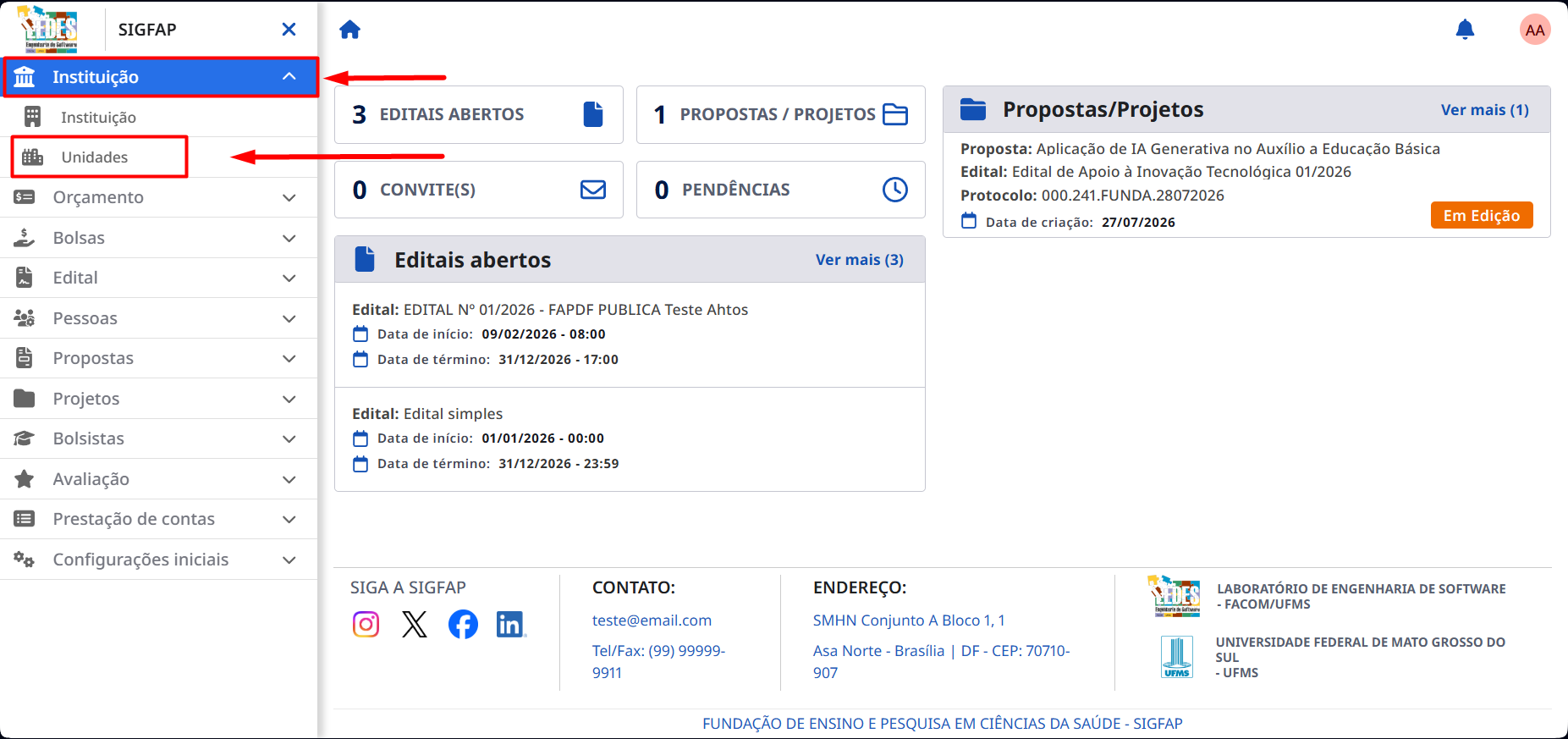Expand the Projetos sidebar menu
Image resolution: width=1568 pixels, height=739 pixels.
click(x=159, y=399)
